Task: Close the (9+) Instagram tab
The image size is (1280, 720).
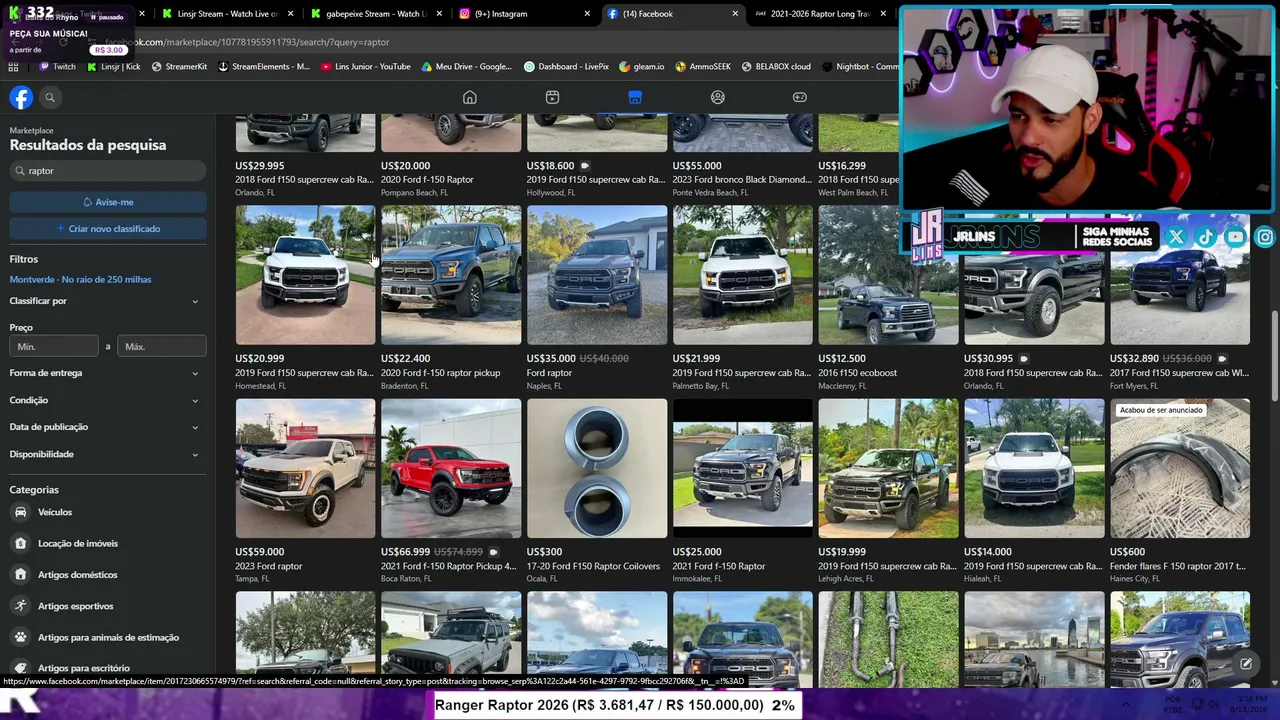Action: 589,14
